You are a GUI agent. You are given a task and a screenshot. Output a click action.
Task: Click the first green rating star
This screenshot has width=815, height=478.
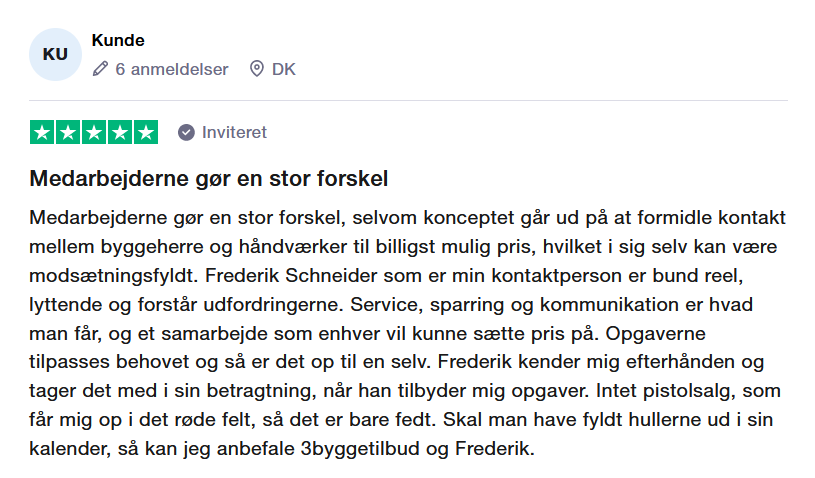coord(43,132)
